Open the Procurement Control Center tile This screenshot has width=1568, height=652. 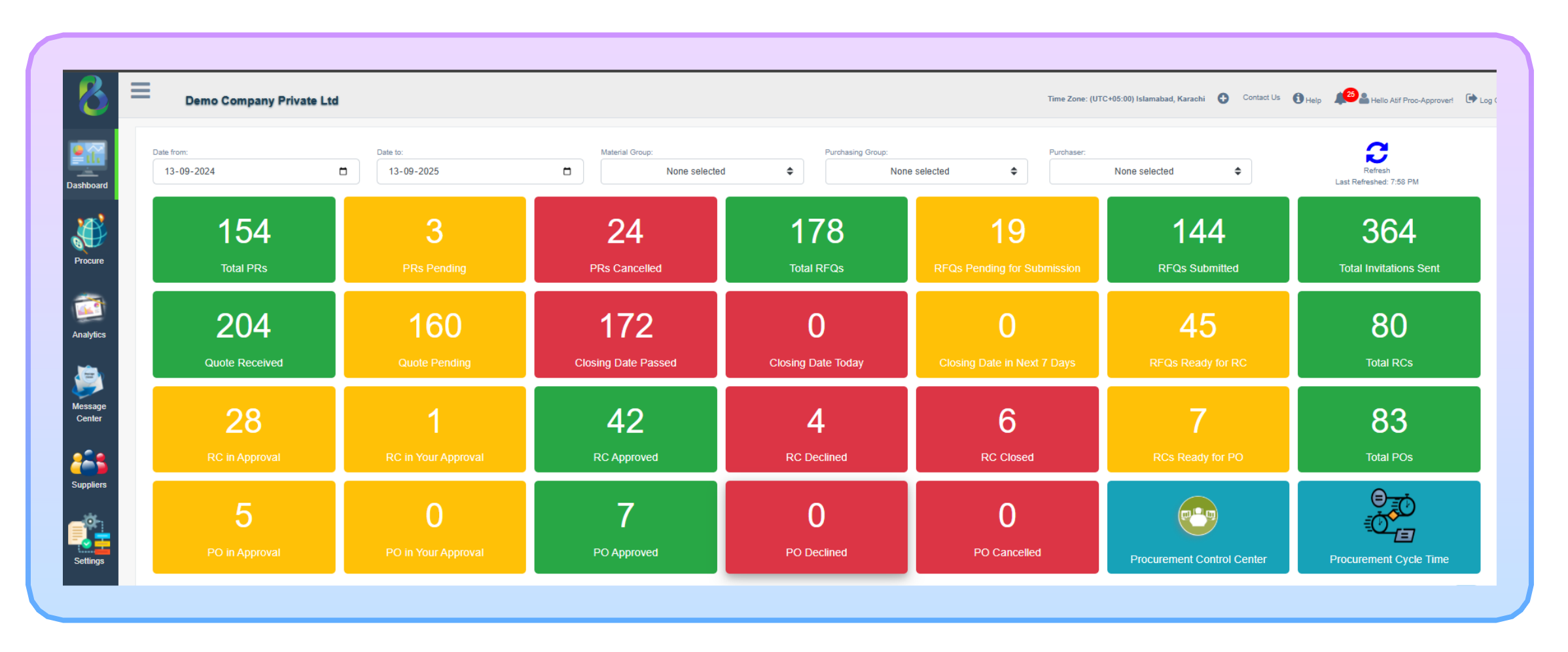1198,528
